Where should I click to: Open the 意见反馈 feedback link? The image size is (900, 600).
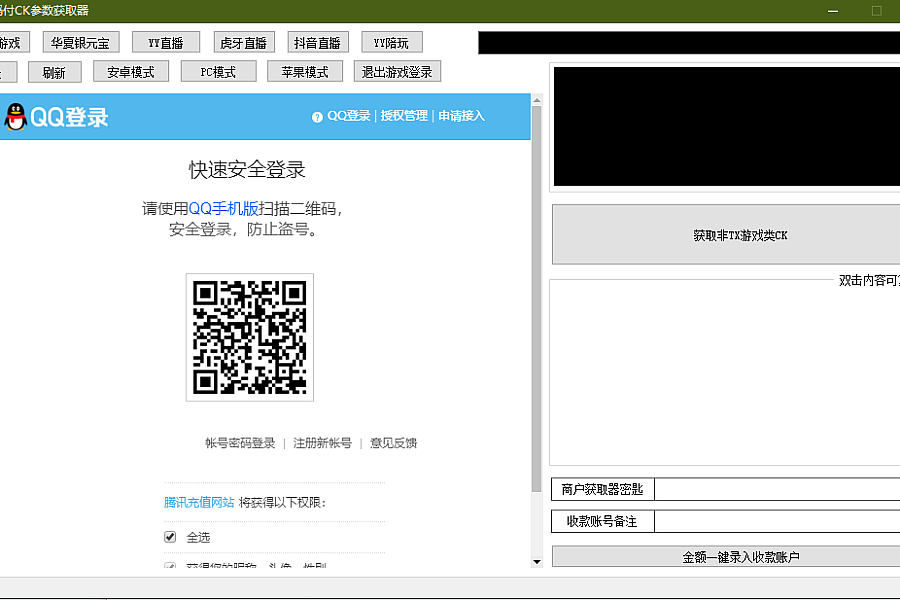[x=393, y=443]
